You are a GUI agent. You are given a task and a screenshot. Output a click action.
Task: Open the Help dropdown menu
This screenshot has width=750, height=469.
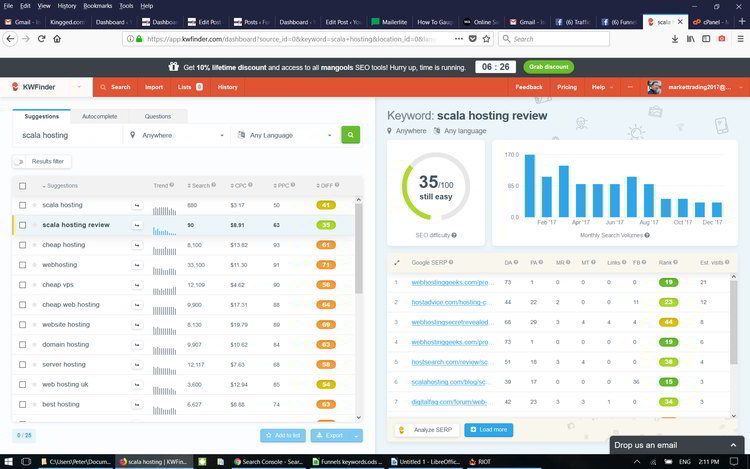click(602, 87)
